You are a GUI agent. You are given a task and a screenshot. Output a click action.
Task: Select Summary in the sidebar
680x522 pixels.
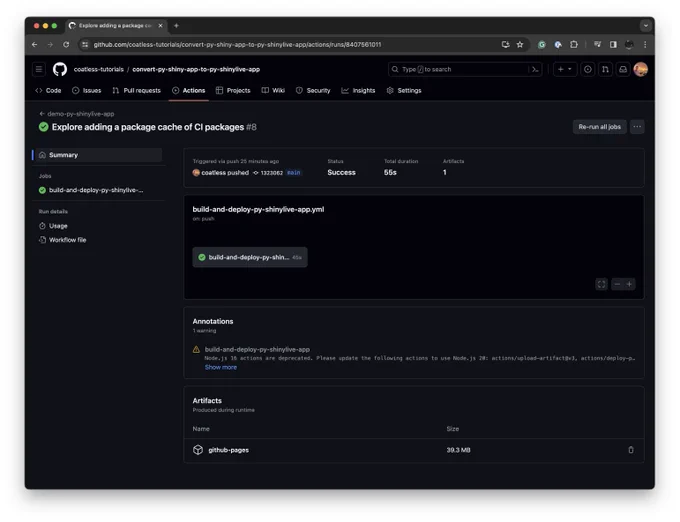[x=97, y=155]
